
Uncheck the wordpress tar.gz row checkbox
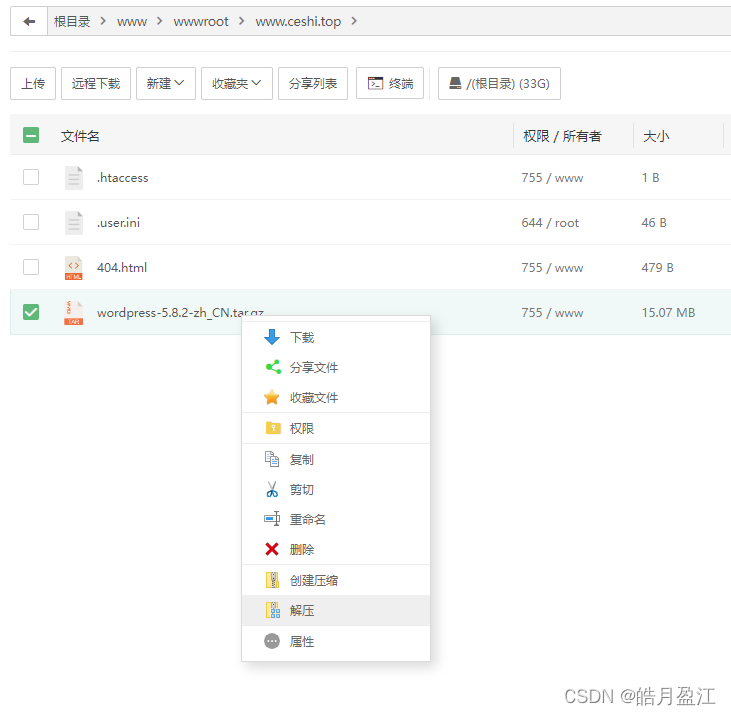click(x=31, y=312)
